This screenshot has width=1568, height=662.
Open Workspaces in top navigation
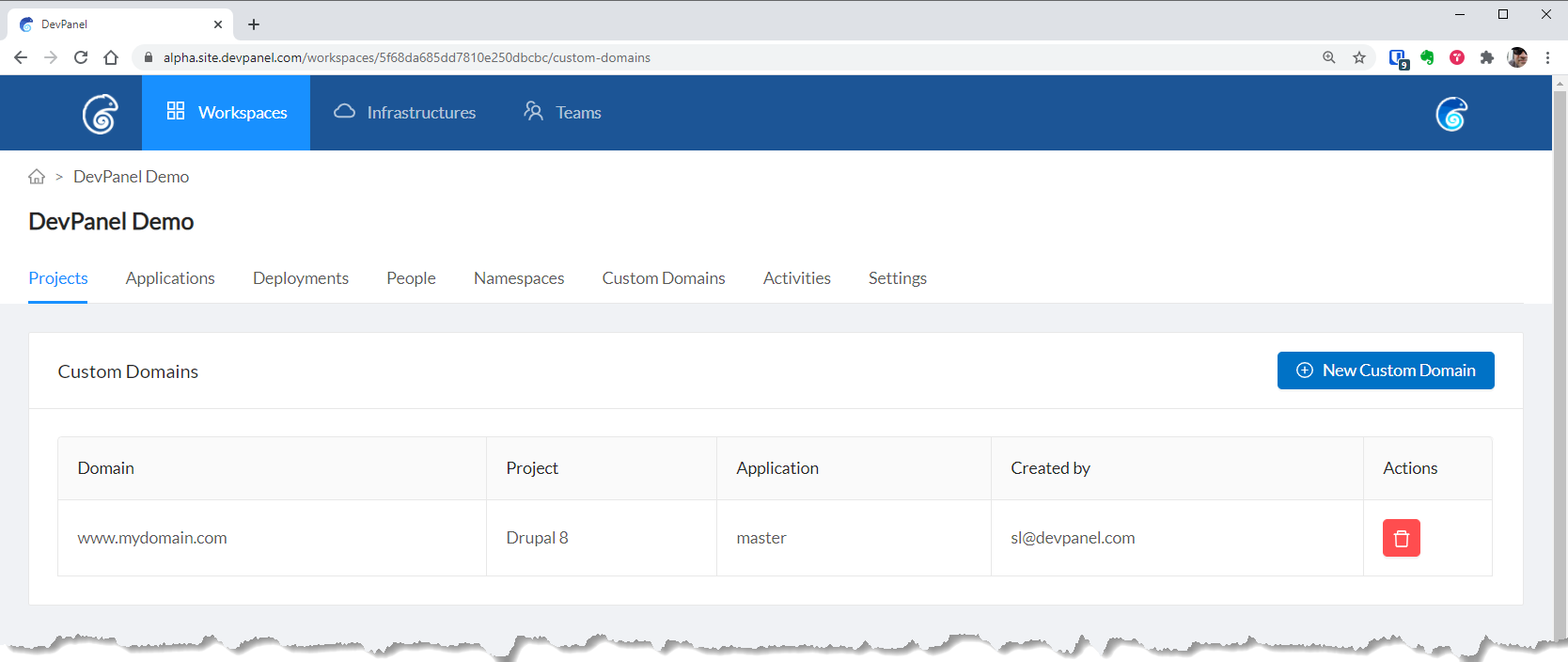click(227, 113)
